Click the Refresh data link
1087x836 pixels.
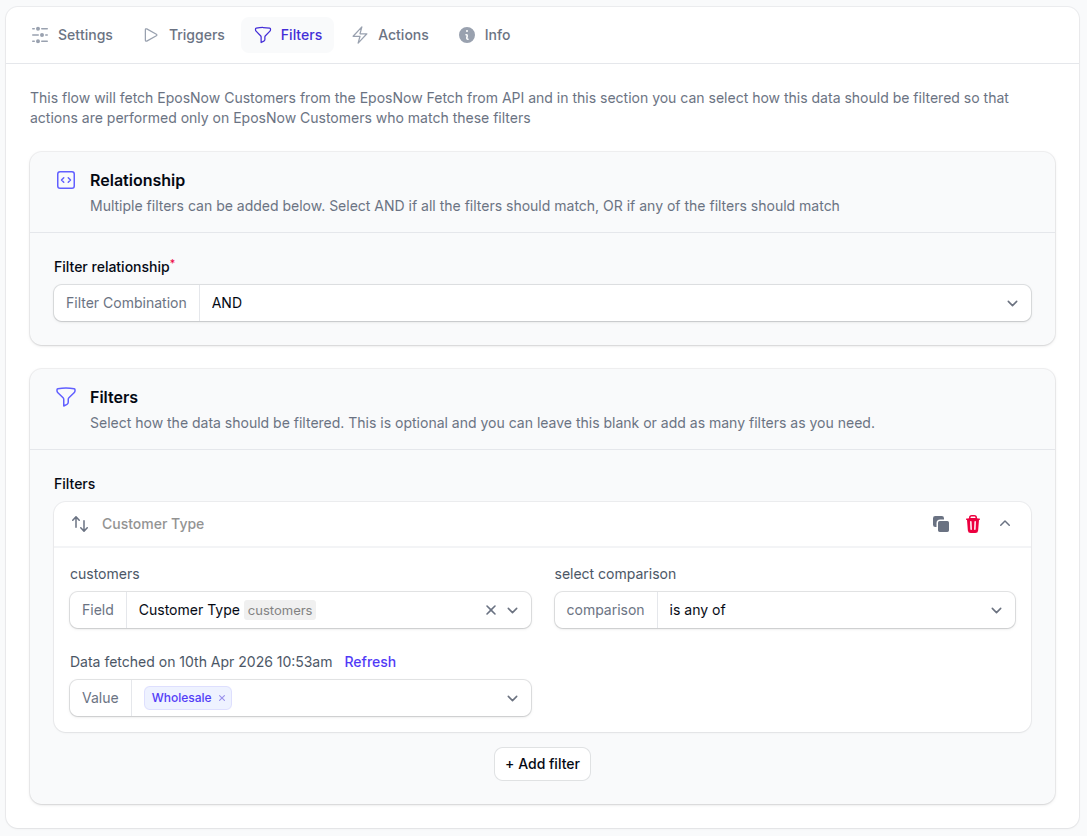[370, 662]
